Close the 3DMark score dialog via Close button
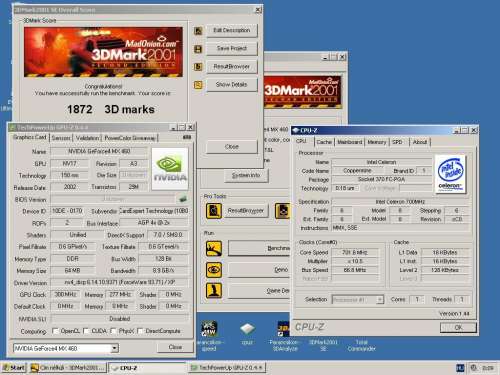The image size is (500, 375). coord(232,147)
